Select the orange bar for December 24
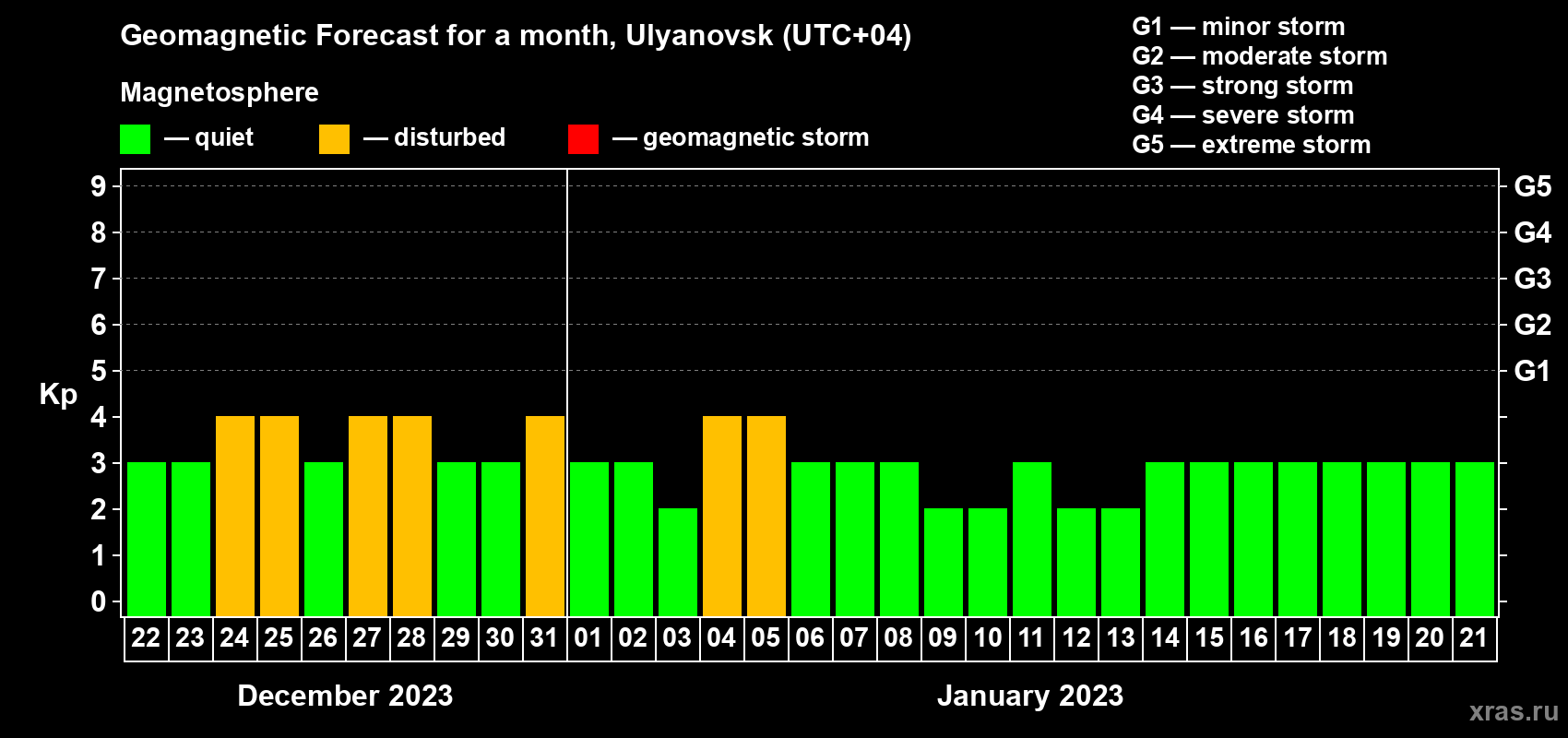This screenshot has width=1568, height=738. (235, 516)
